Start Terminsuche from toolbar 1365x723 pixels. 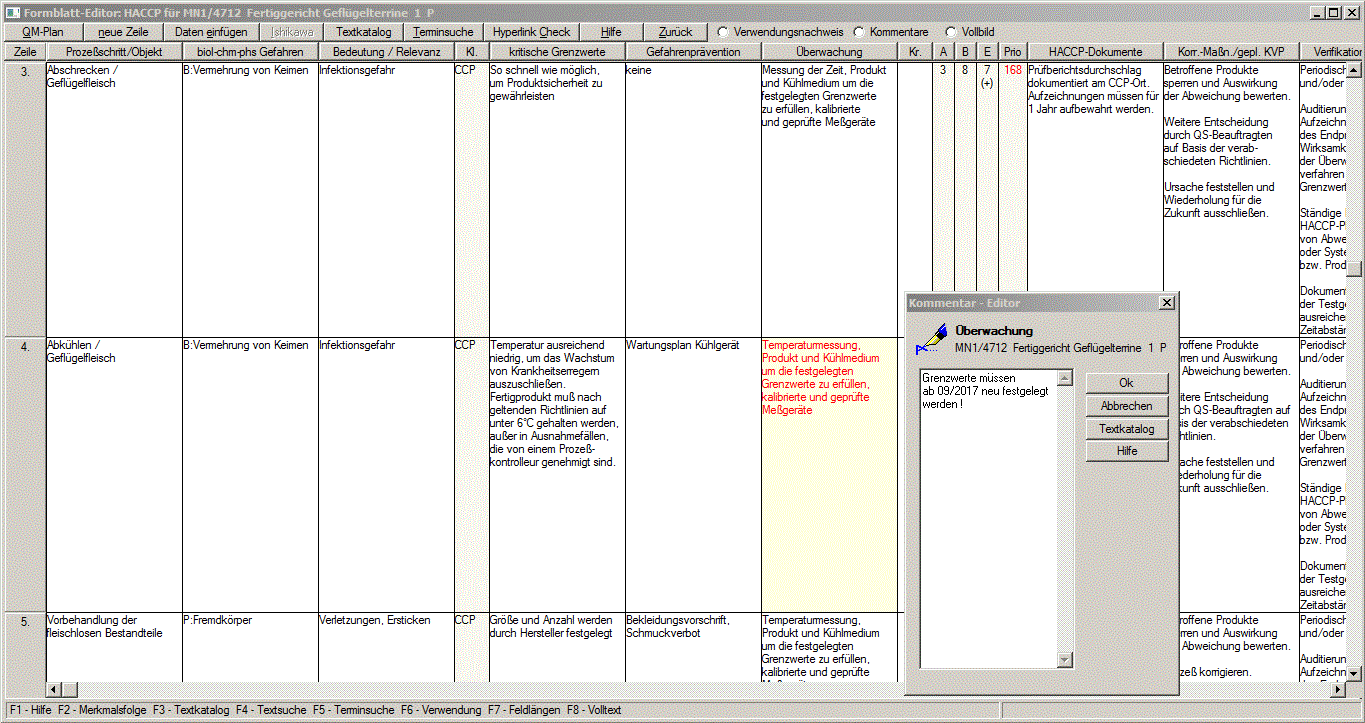pos(443,32)
